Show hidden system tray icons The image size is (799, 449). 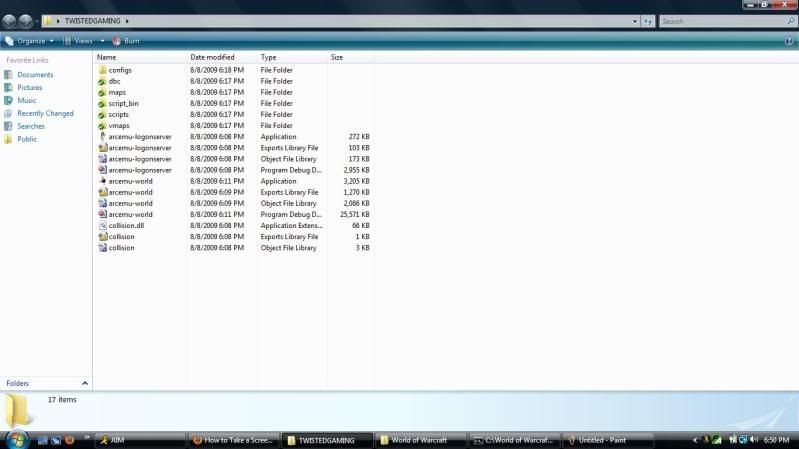click(x=695, y=440)
